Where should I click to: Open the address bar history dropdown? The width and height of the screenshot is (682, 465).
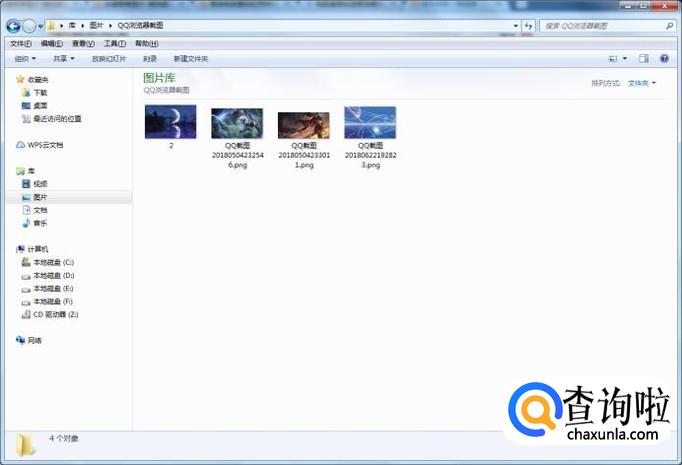pyautogui.click(x=516, y=26)
